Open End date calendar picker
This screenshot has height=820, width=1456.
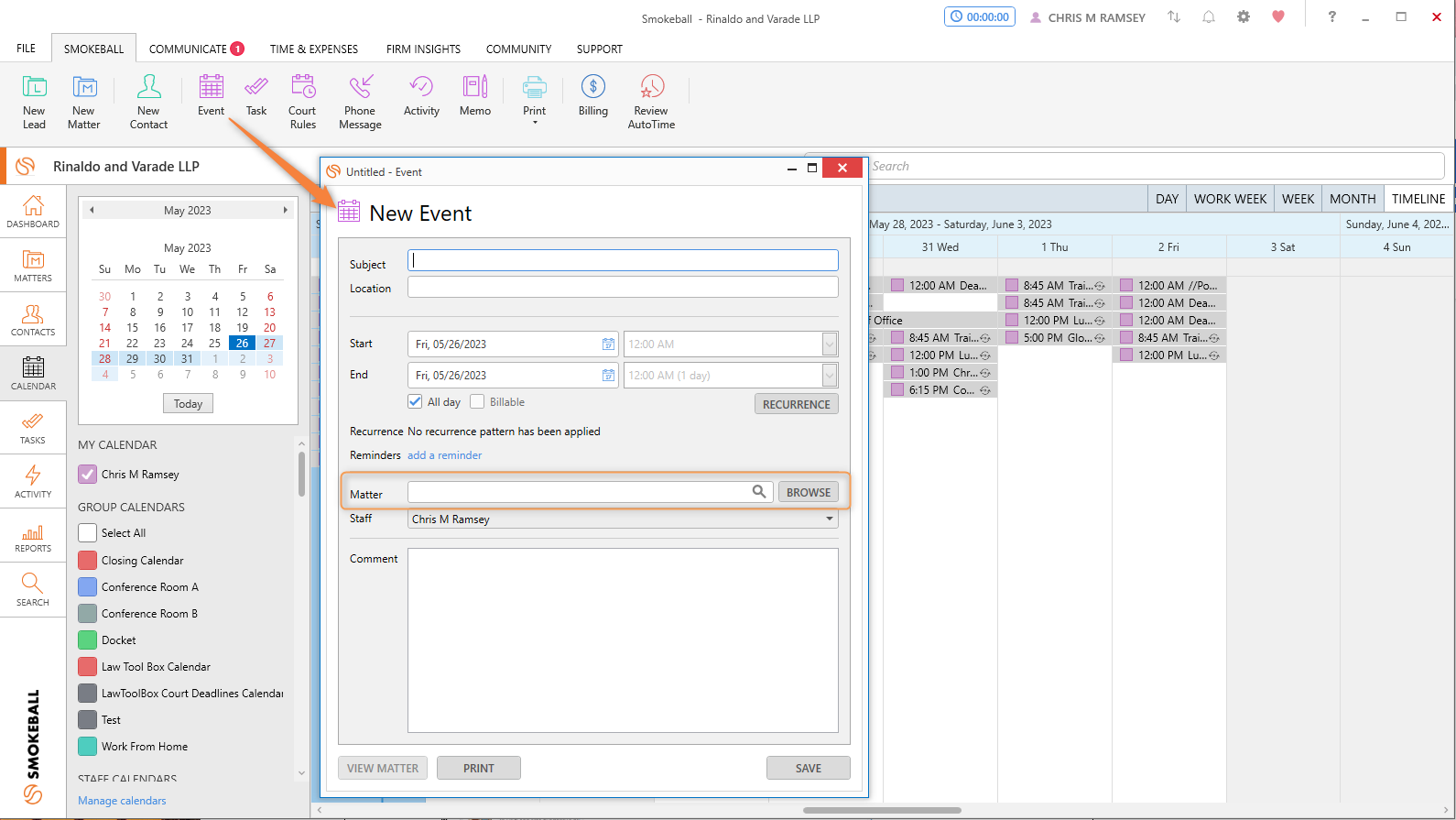click(x=608, y=376)
